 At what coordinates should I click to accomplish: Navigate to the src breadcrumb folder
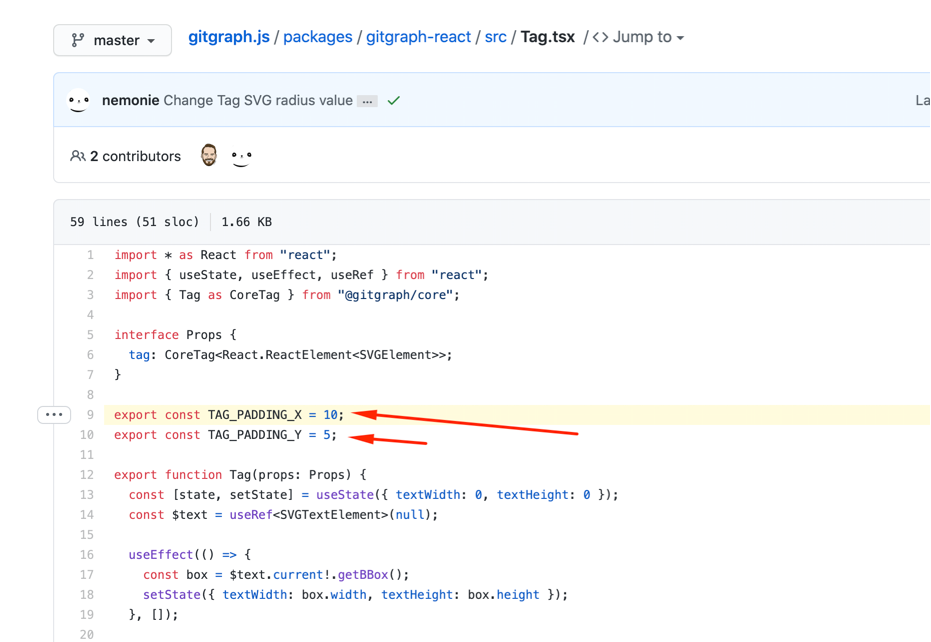496,36
